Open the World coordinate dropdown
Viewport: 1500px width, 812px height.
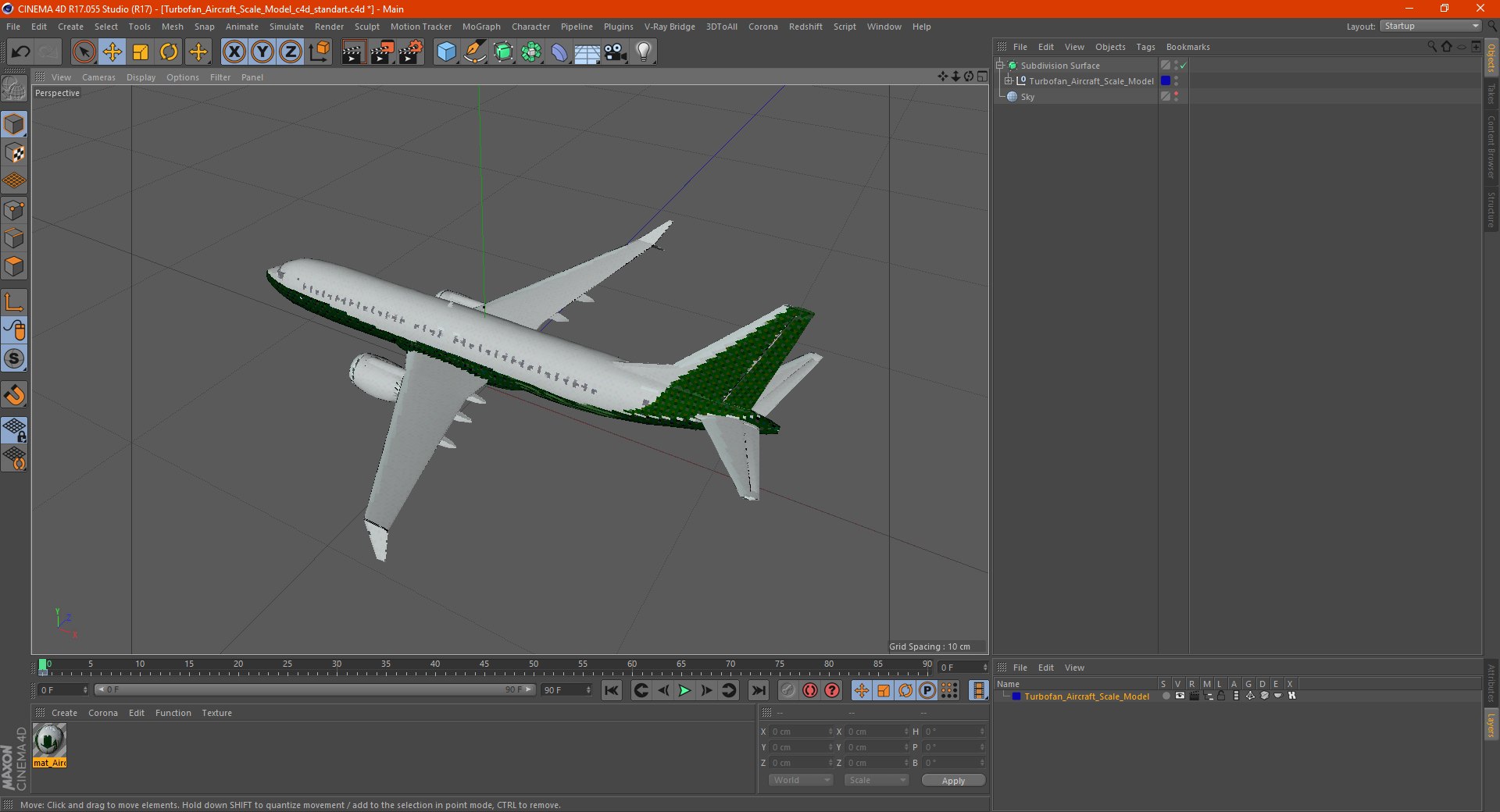[x=801, y=780]
